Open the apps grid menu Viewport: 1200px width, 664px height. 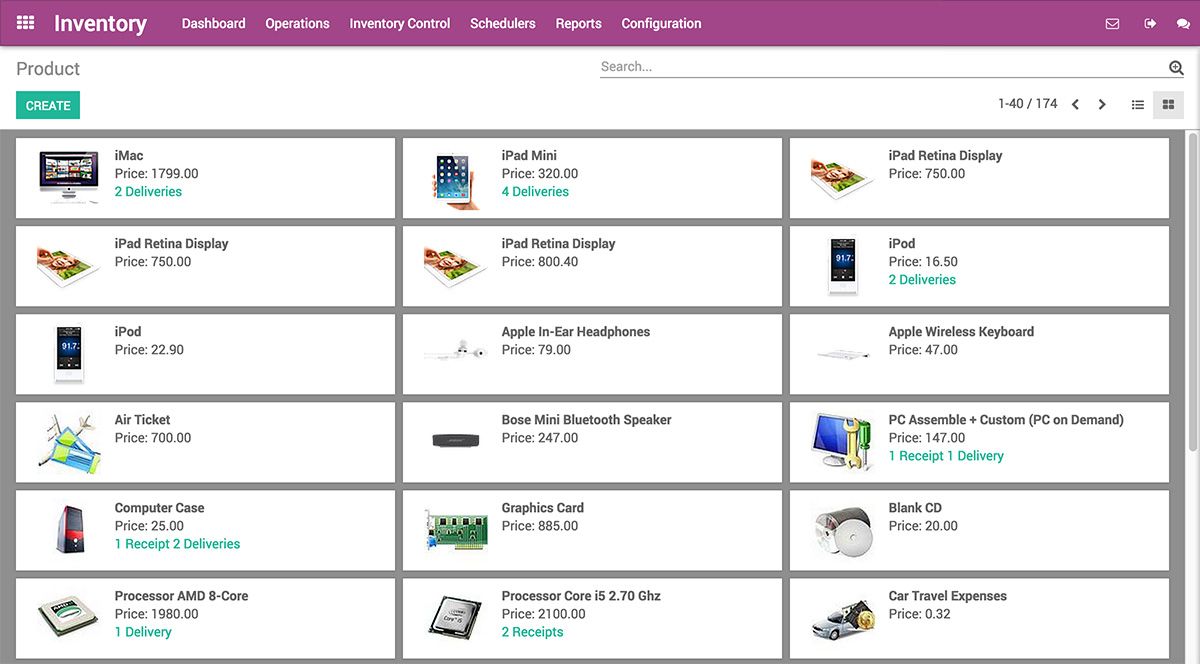[x=24, y=22]
